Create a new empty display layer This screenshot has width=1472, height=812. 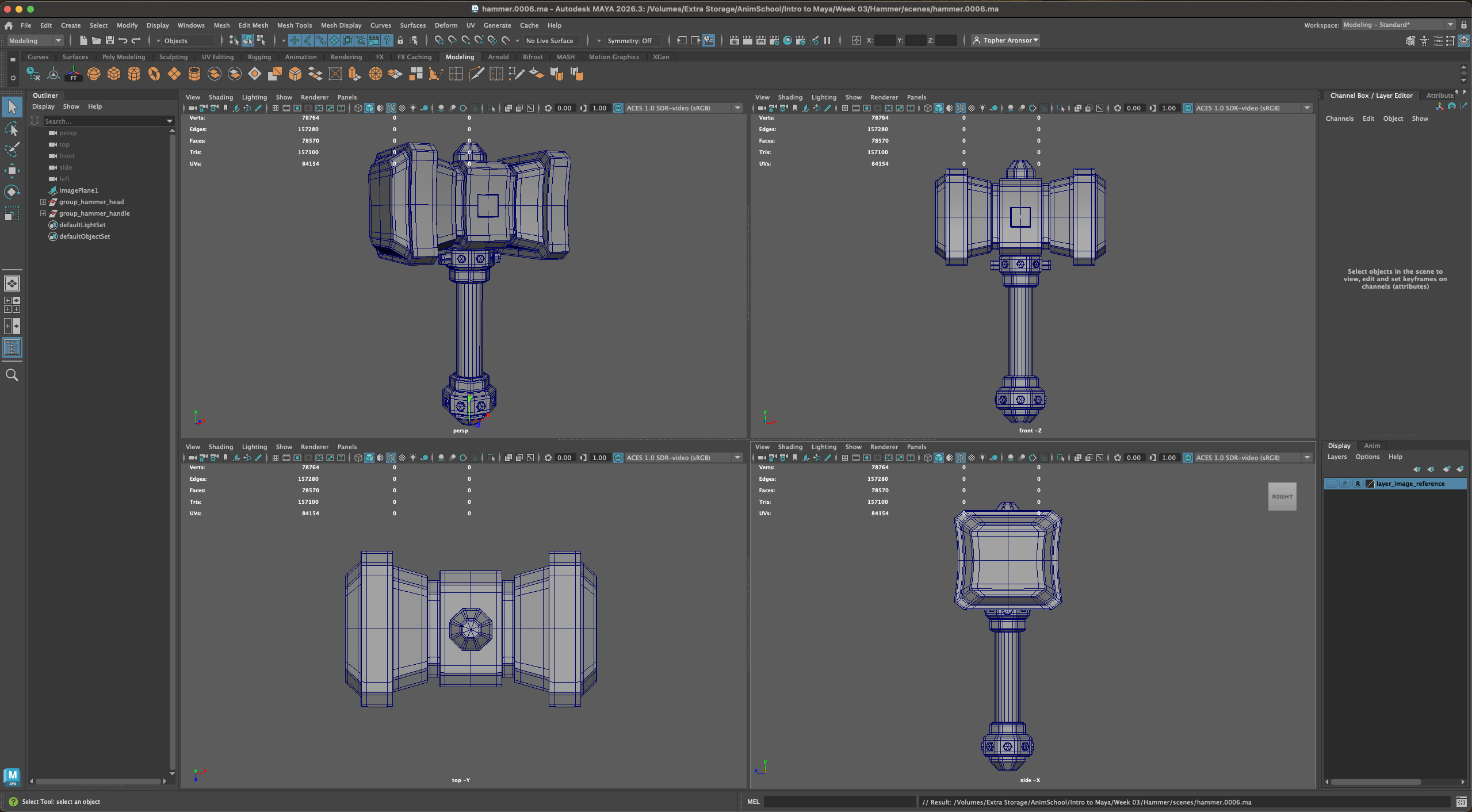click(x=1446, y=469)
